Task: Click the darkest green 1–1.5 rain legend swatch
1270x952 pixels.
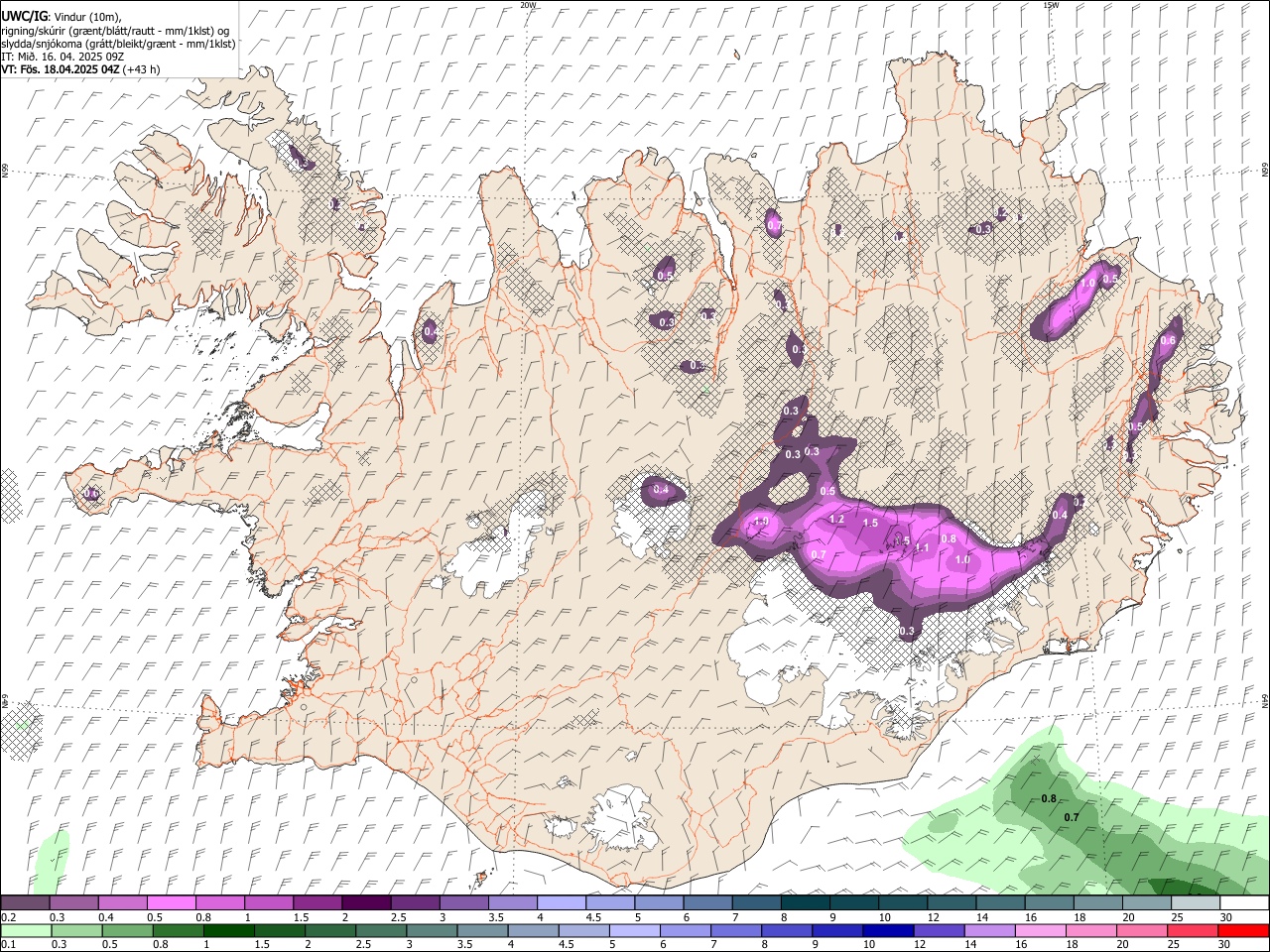Action: click(229, 930)
